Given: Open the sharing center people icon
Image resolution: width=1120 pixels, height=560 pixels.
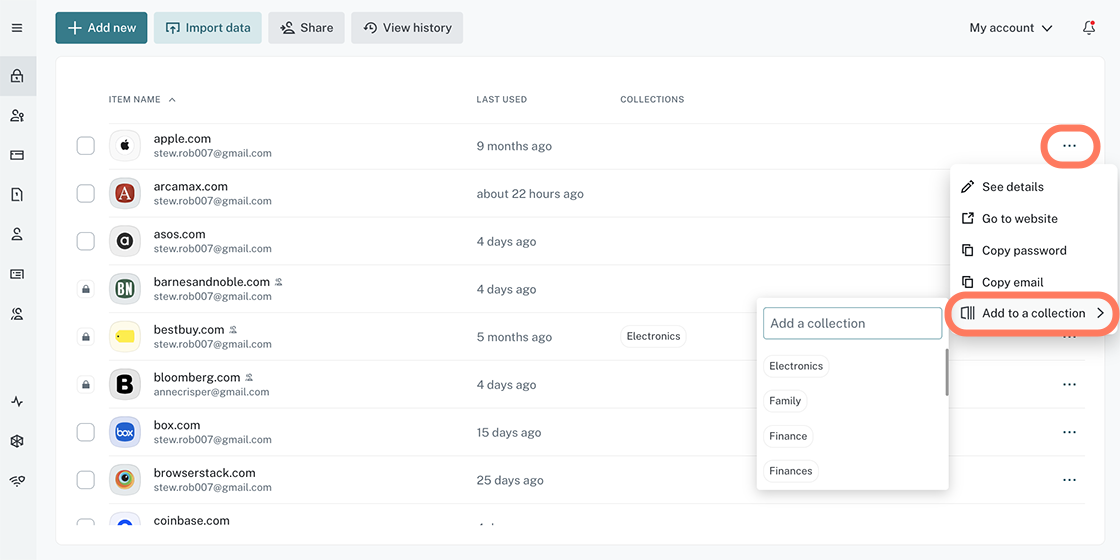Looking at the screenshot, I should coord(17,116).
